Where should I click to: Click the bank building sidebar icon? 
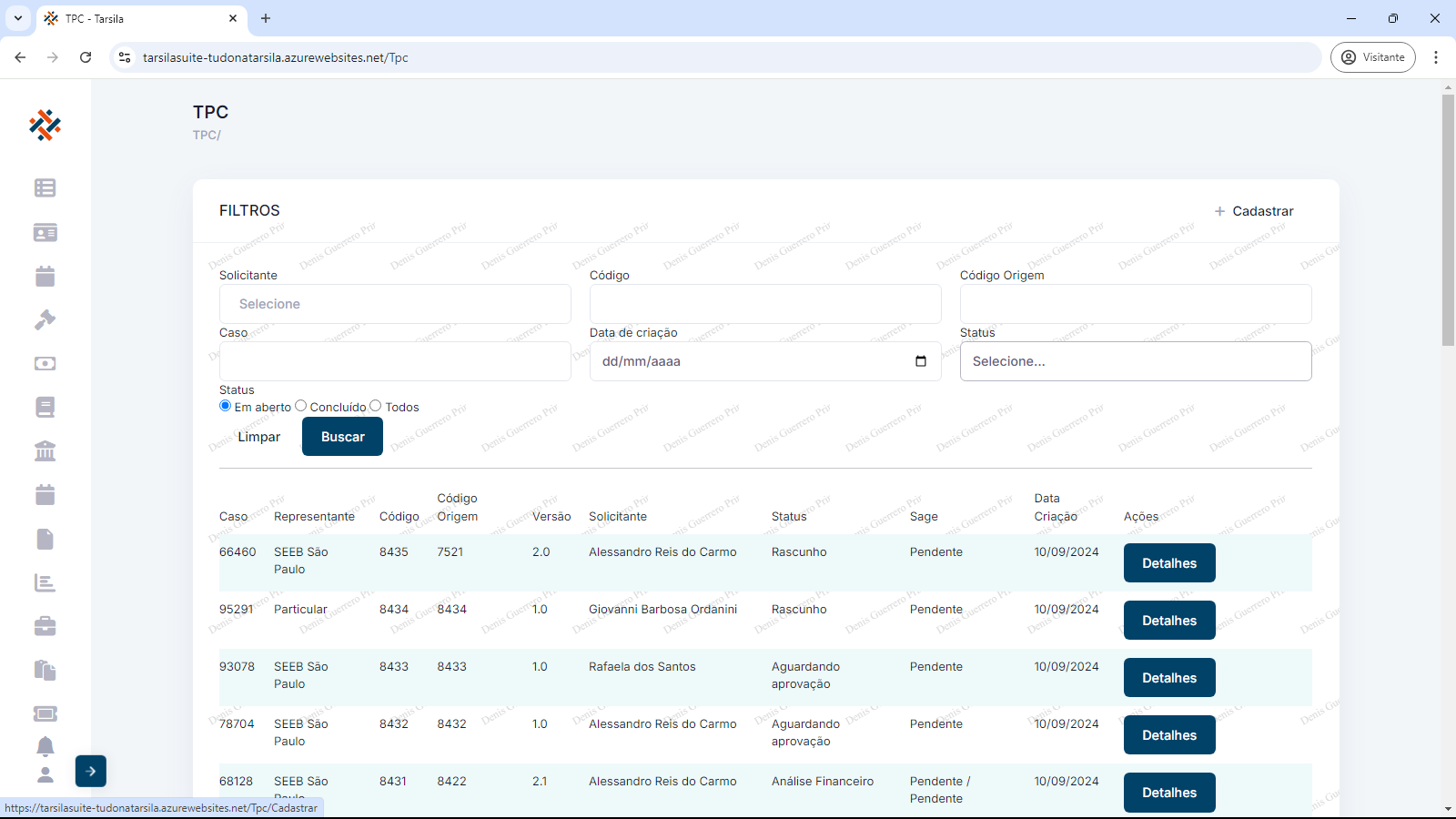click(x=45, y=451)
